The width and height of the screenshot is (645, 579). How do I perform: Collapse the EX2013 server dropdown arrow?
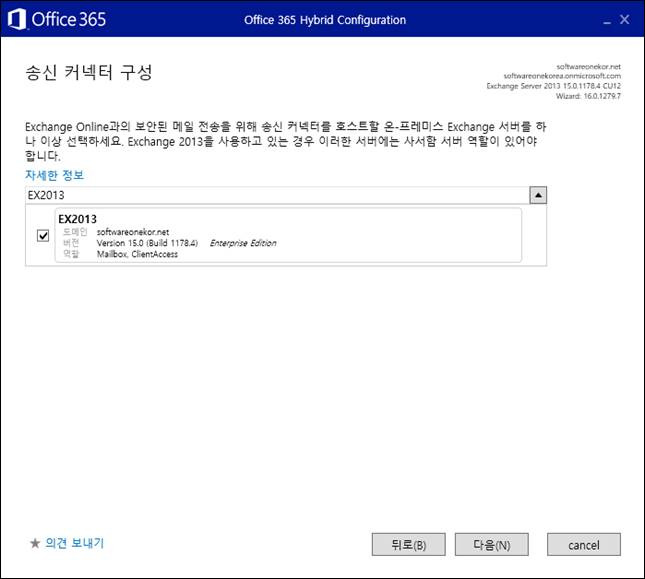(x=538, y=195)
